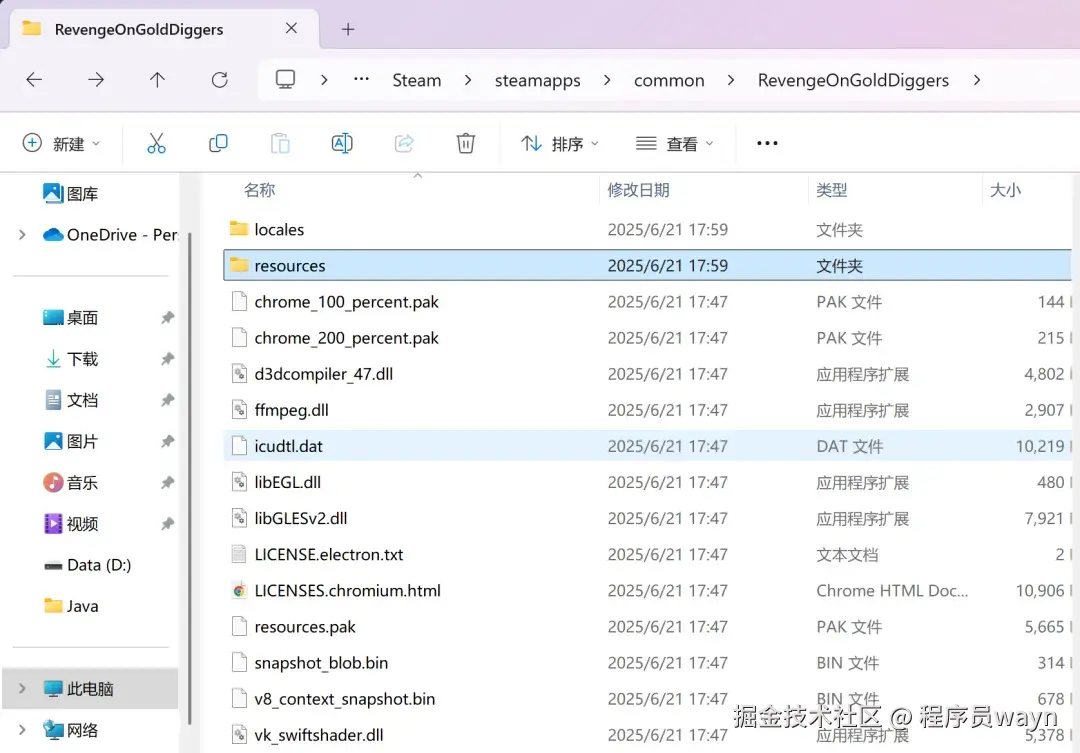1080x753 pixels.
Task: Expand the 网络 tree node
Action: tap(22, 730)
